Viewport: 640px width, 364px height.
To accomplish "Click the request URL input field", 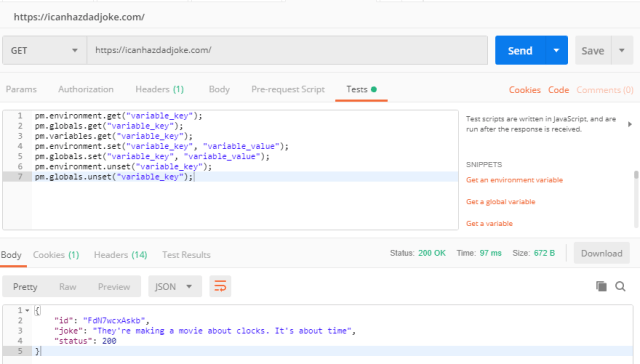I will (287, 50).
